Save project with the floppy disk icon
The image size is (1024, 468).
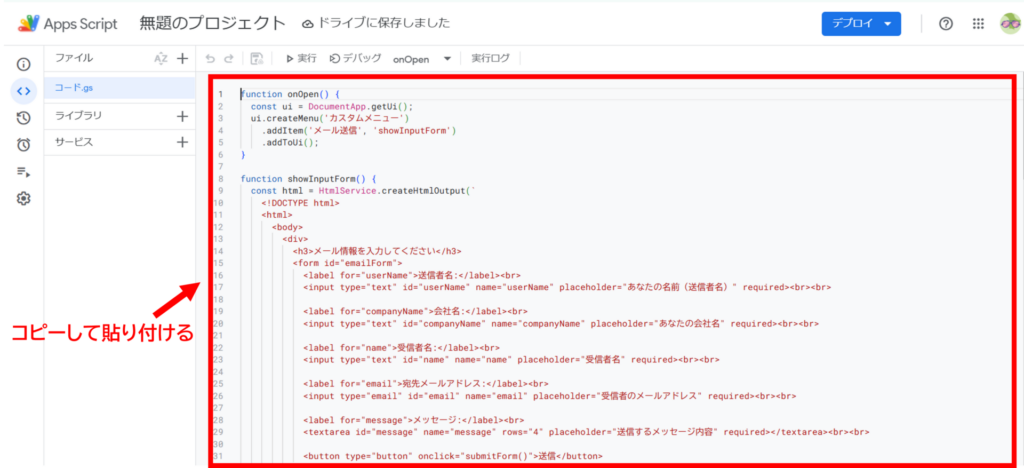[x=257, y=59]
